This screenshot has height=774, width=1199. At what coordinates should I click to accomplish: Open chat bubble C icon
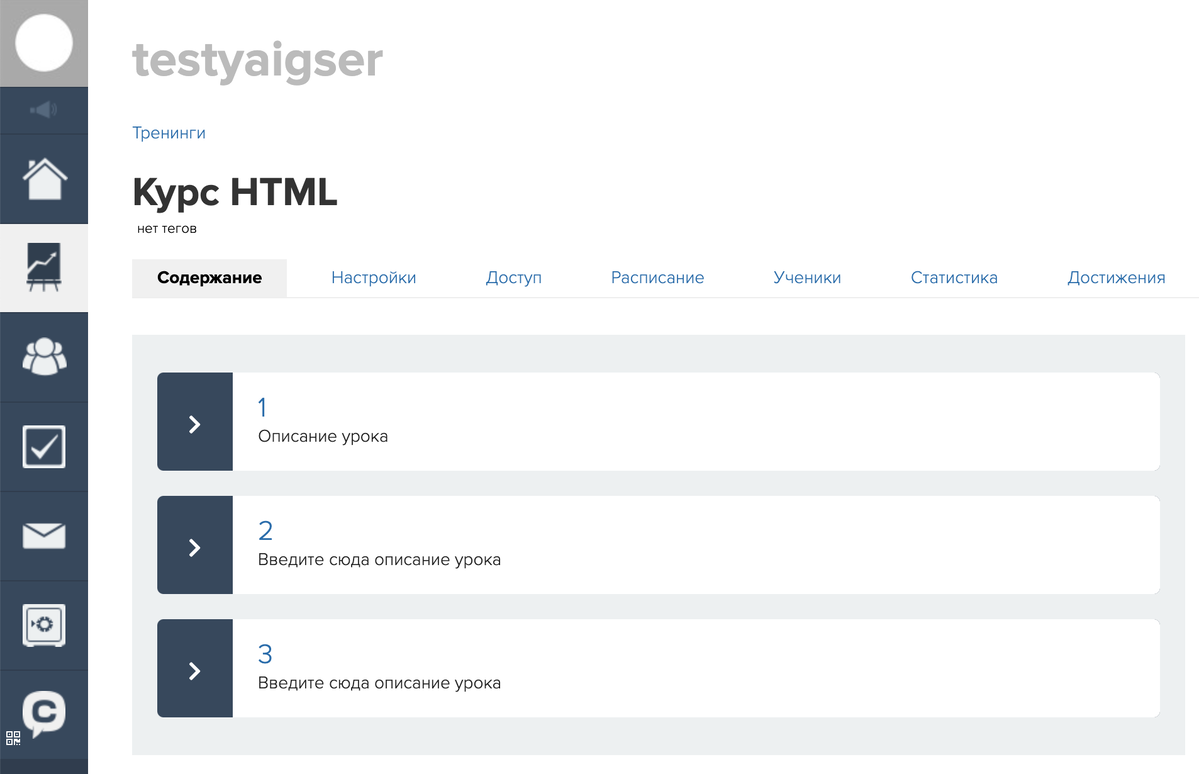44,713
